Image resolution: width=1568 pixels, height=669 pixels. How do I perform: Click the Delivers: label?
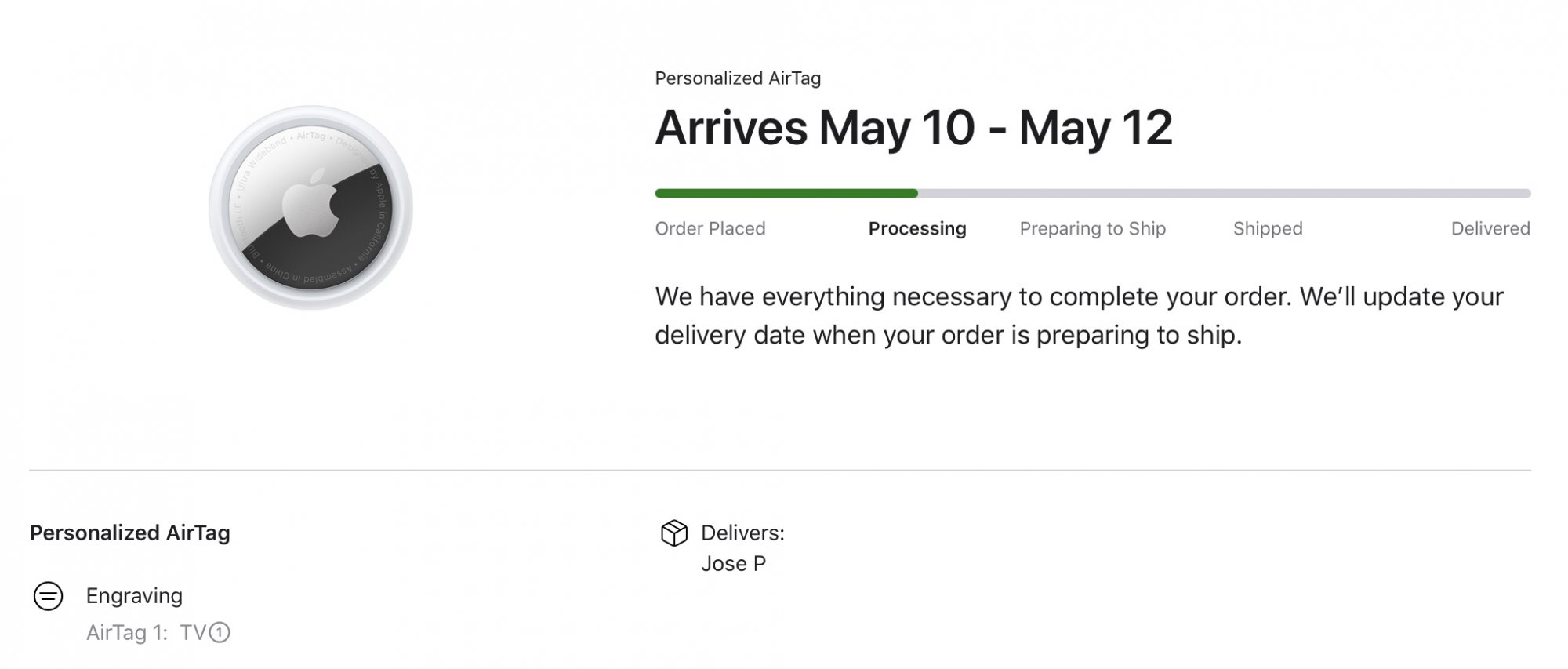pyautogui.click(x=742, y=533)
